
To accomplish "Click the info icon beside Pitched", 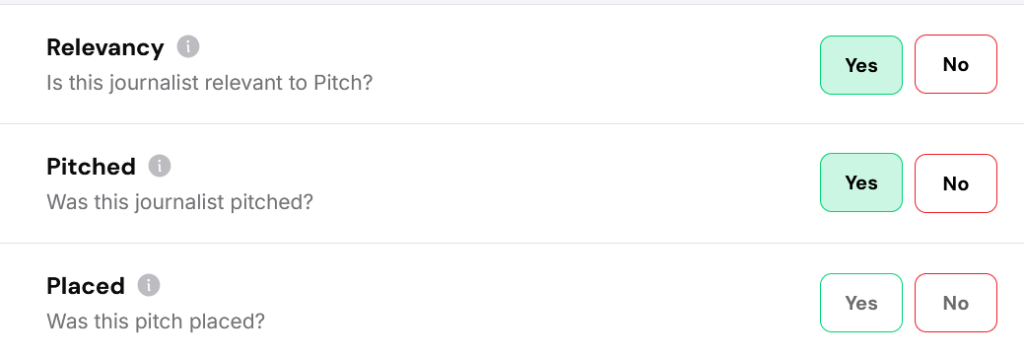I will pos(159,166).
